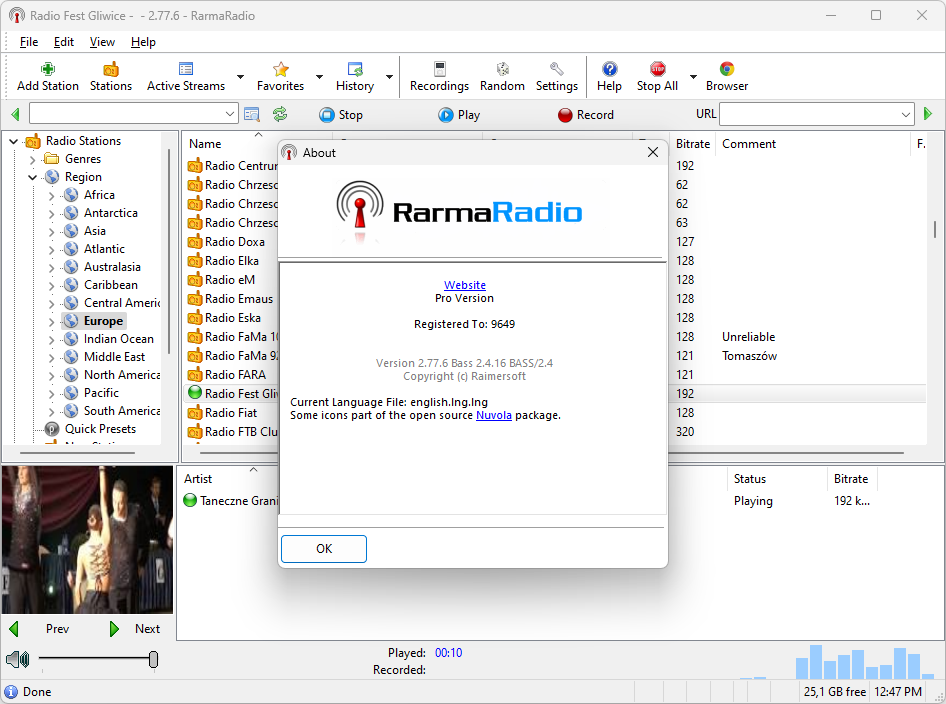This screenshot has height=704, width=946.
Task: Start playback with the Play button
Action: (x=459, y=115)
